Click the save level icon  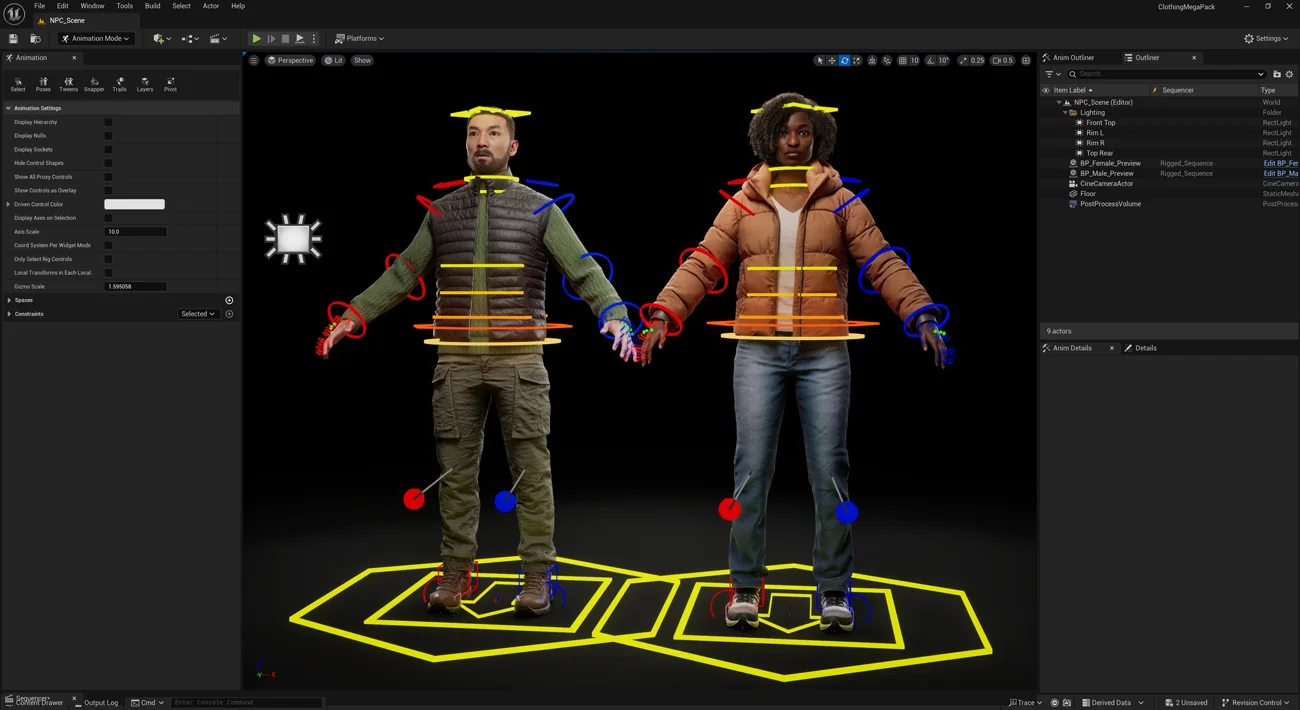click(x=13, y=39)
